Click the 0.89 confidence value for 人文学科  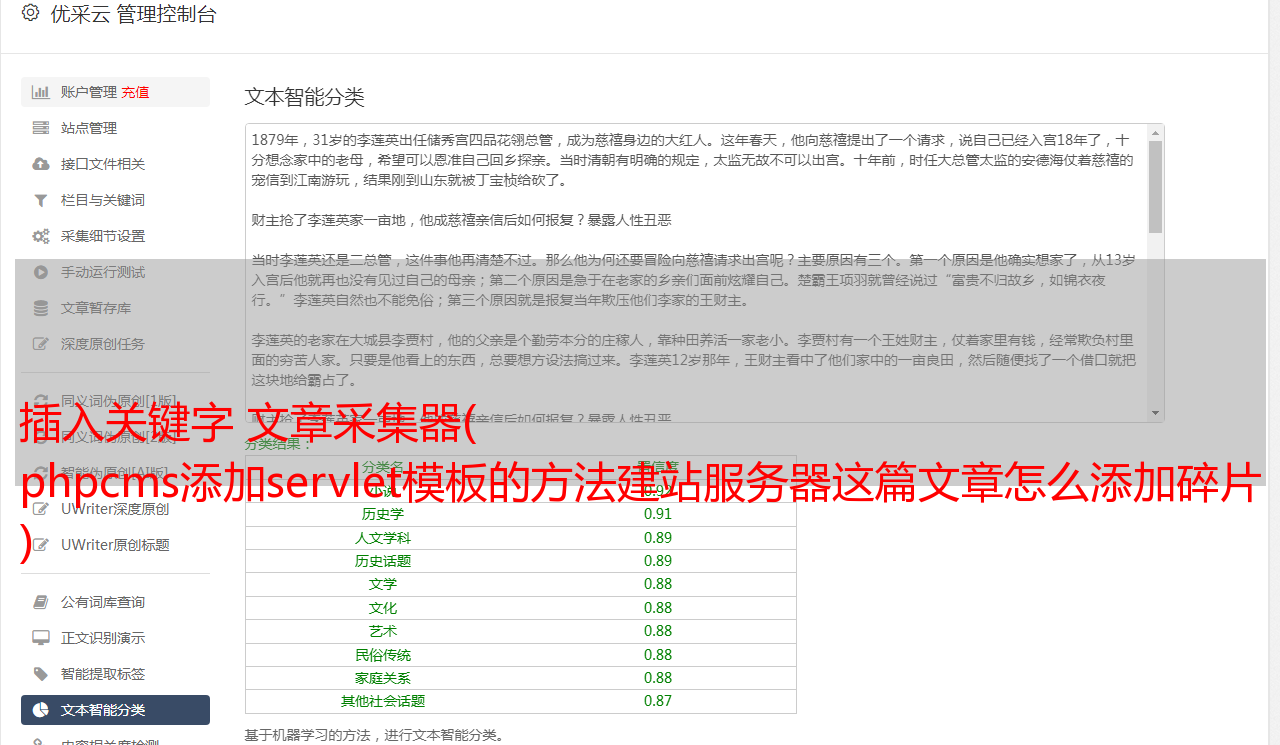pos(658,538)
